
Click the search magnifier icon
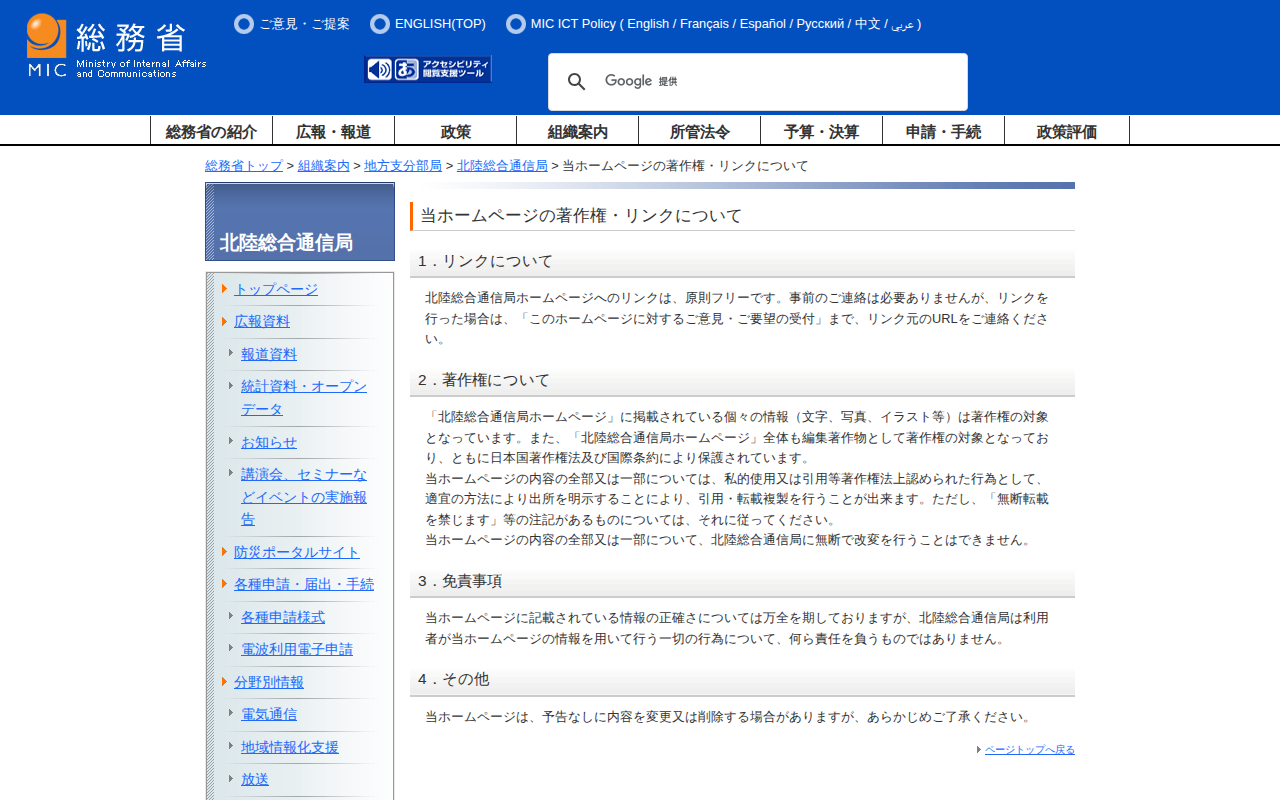click(577, 82)
